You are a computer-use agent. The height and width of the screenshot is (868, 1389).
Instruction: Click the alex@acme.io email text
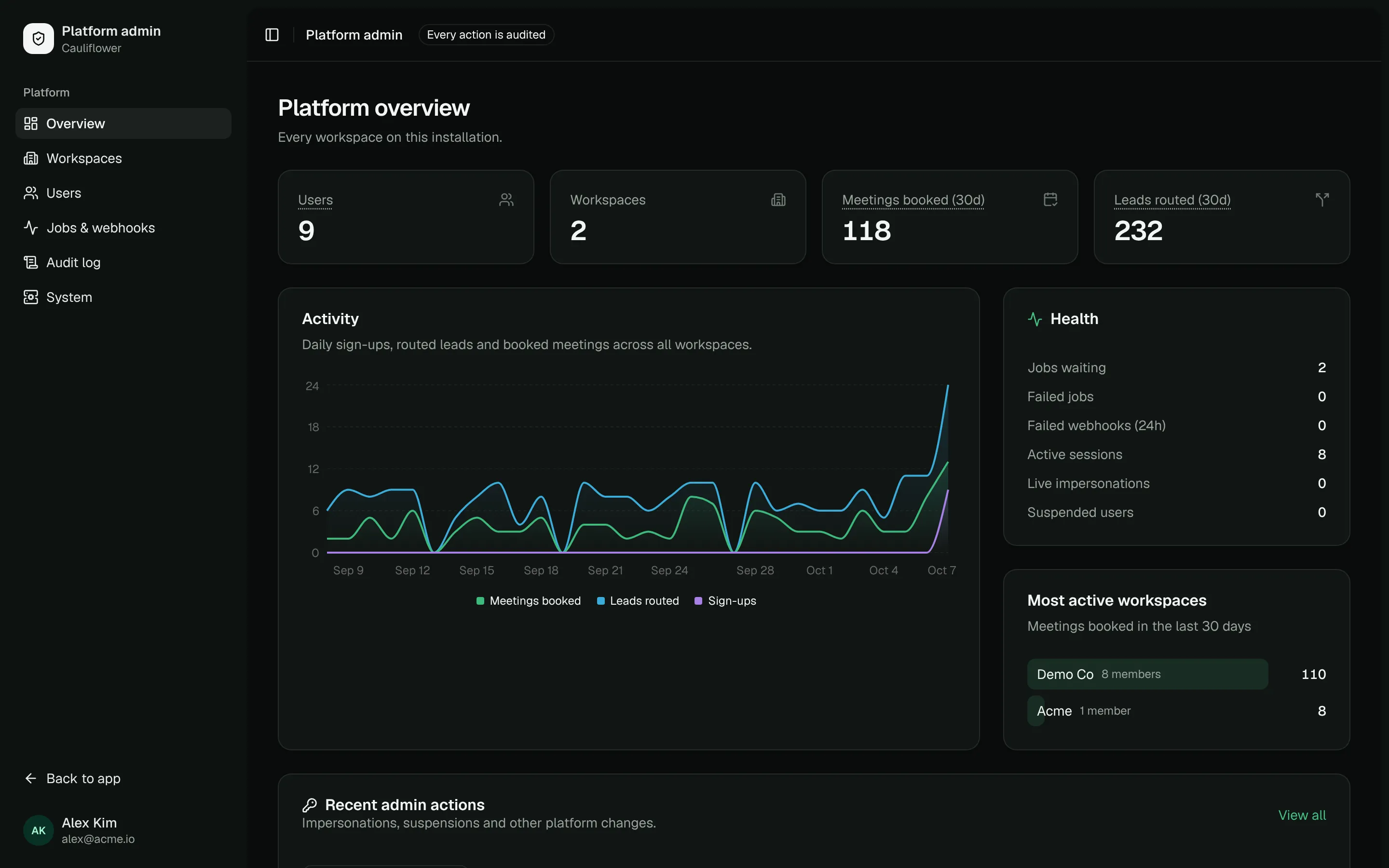tap(98, 839)
